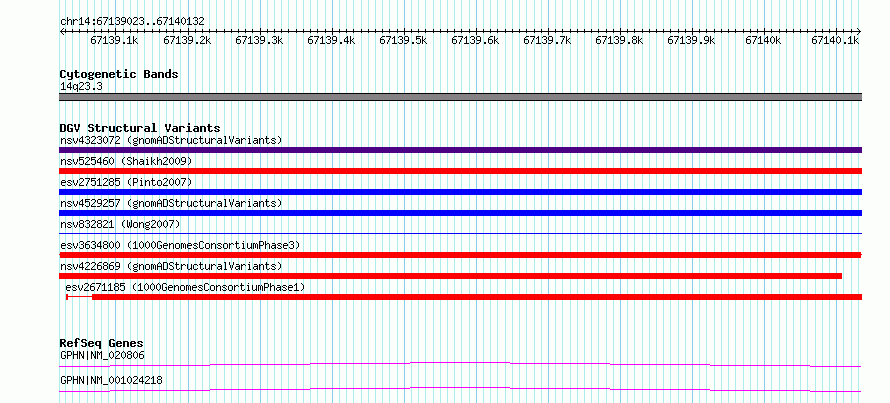The height and width of the screenshot is (403, 890).
Task: Click the 67139.4k ruler tick label
Action: coord(331,40)
